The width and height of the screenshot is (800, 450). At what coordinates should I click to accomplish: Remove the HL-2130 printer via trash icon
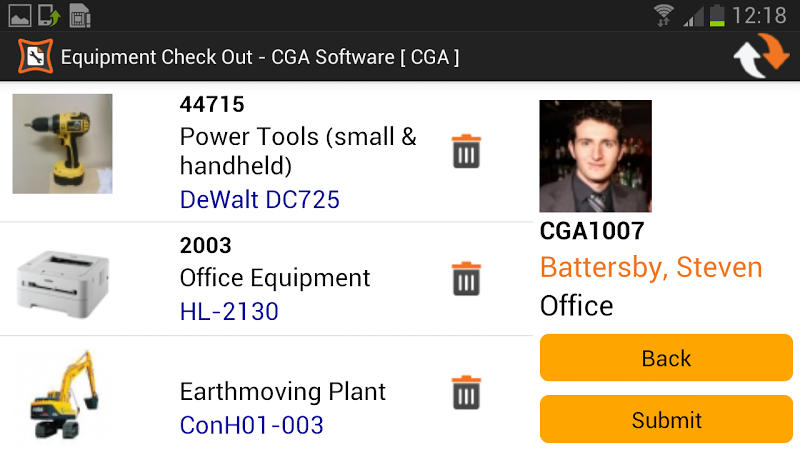pos(466,279)
